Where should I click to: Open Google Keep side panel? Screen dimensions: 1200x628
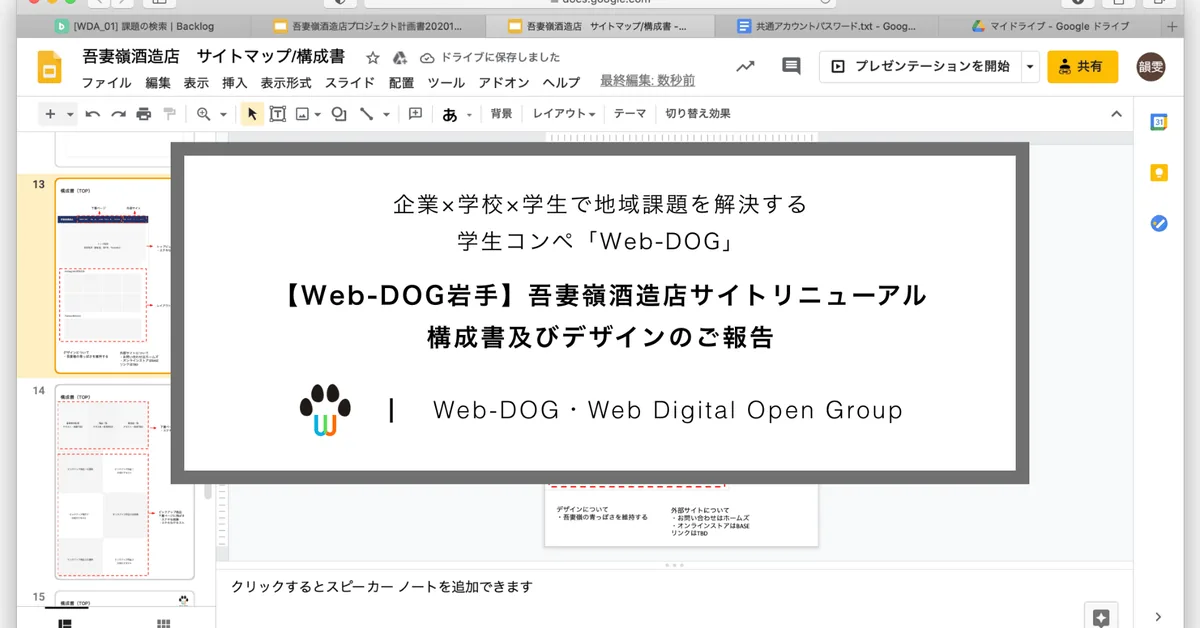pyautogui.click(x=1159, y=173)
